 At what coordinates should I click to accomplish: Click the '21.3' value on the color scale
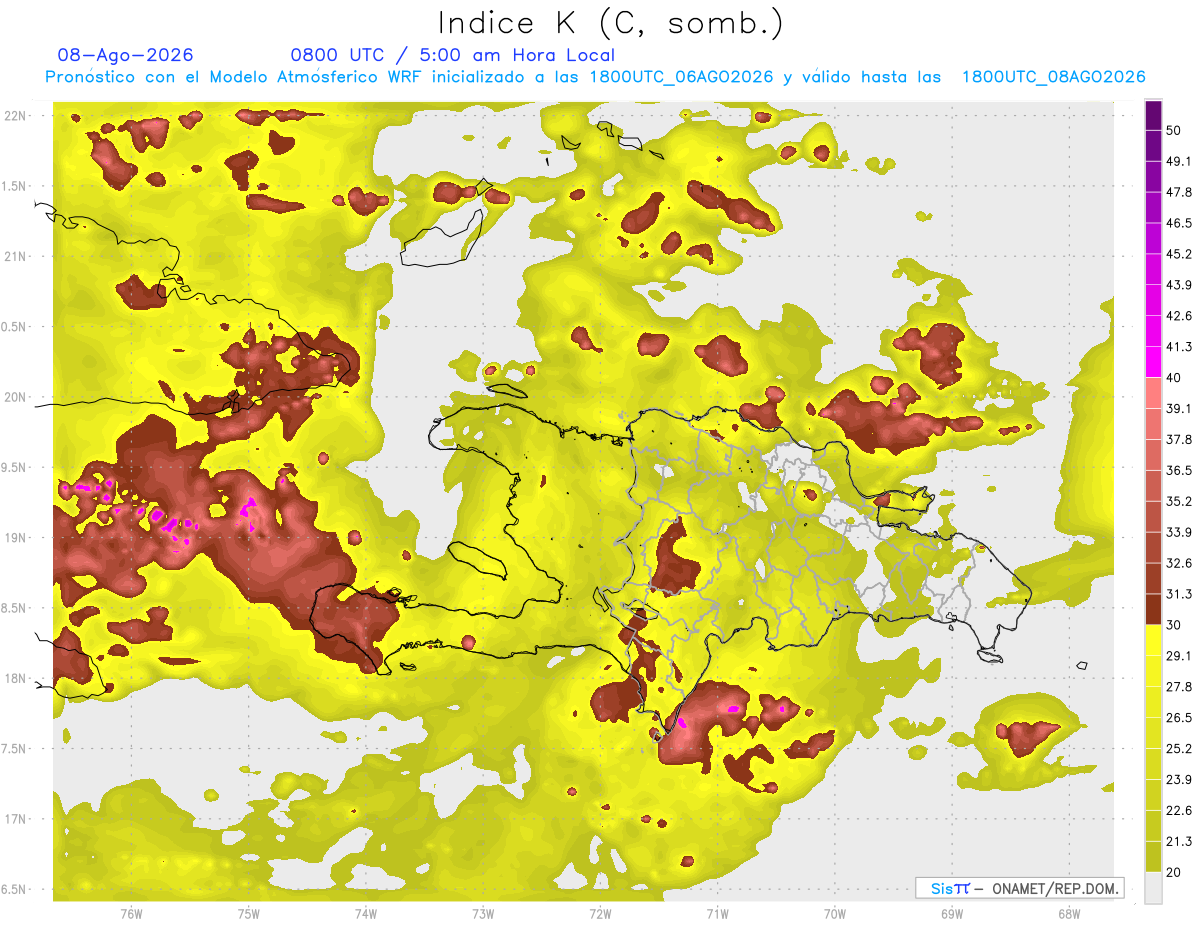1180,842
